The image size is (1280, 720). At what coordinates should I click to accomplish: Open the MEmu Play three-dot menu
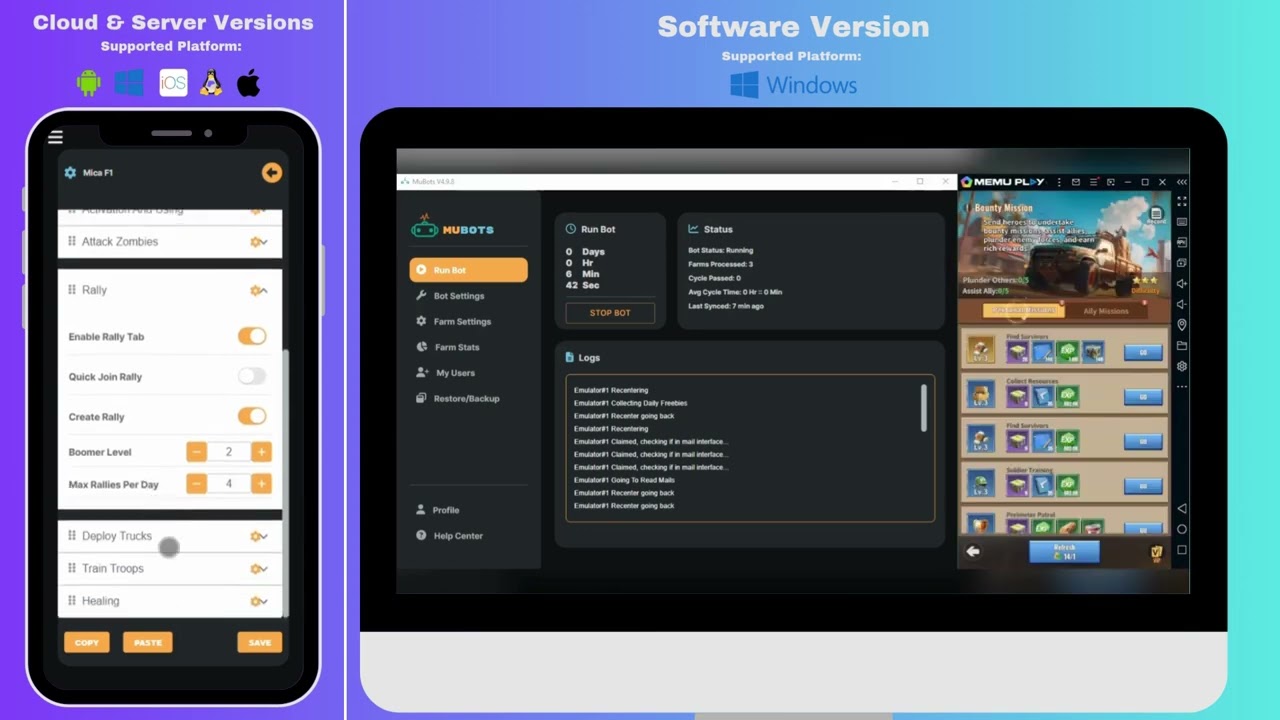click(1057, 182)
